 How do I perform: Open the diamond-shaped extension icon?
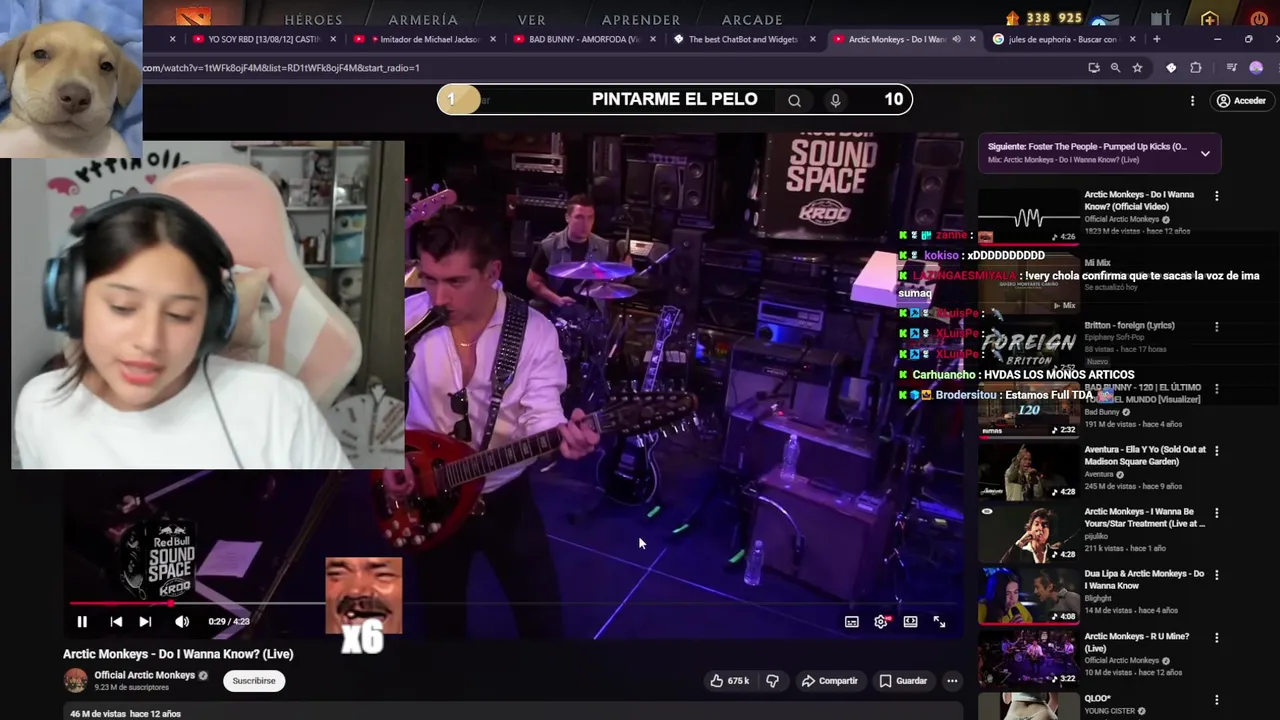click(1171, 68)
